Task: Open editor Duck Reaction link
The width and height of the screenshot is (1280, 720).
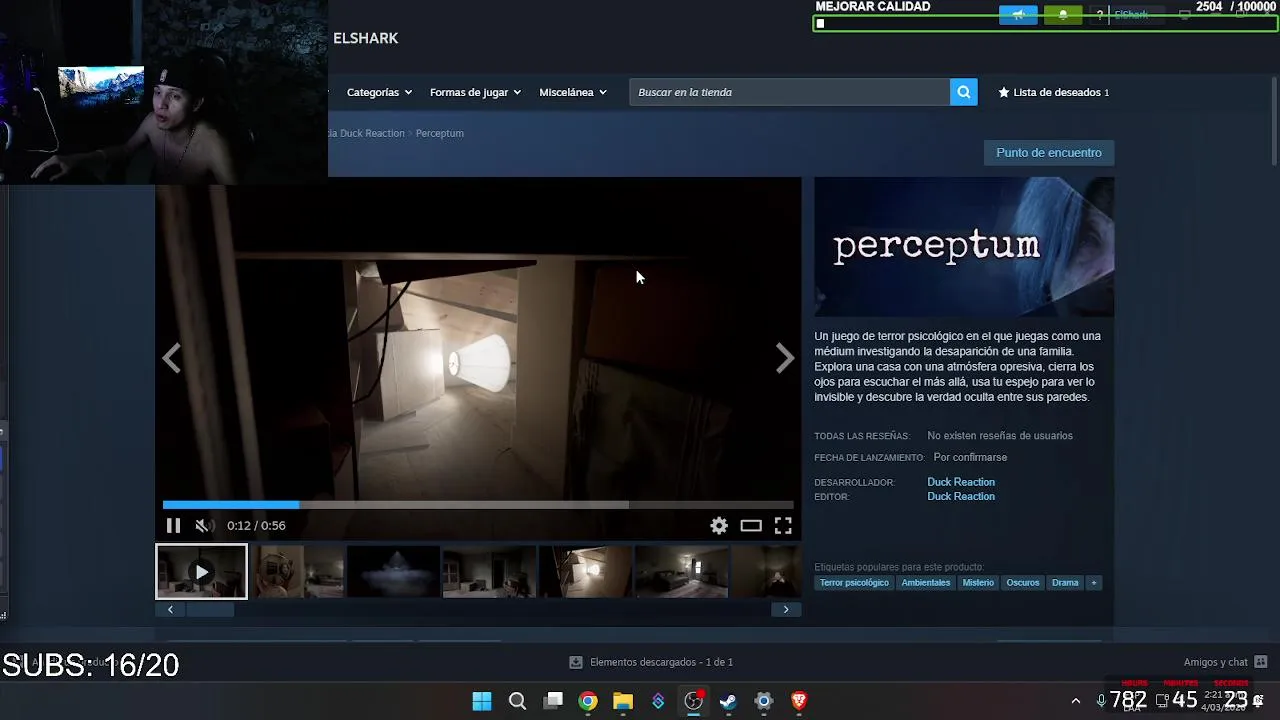Action: (x=961, y=496)
